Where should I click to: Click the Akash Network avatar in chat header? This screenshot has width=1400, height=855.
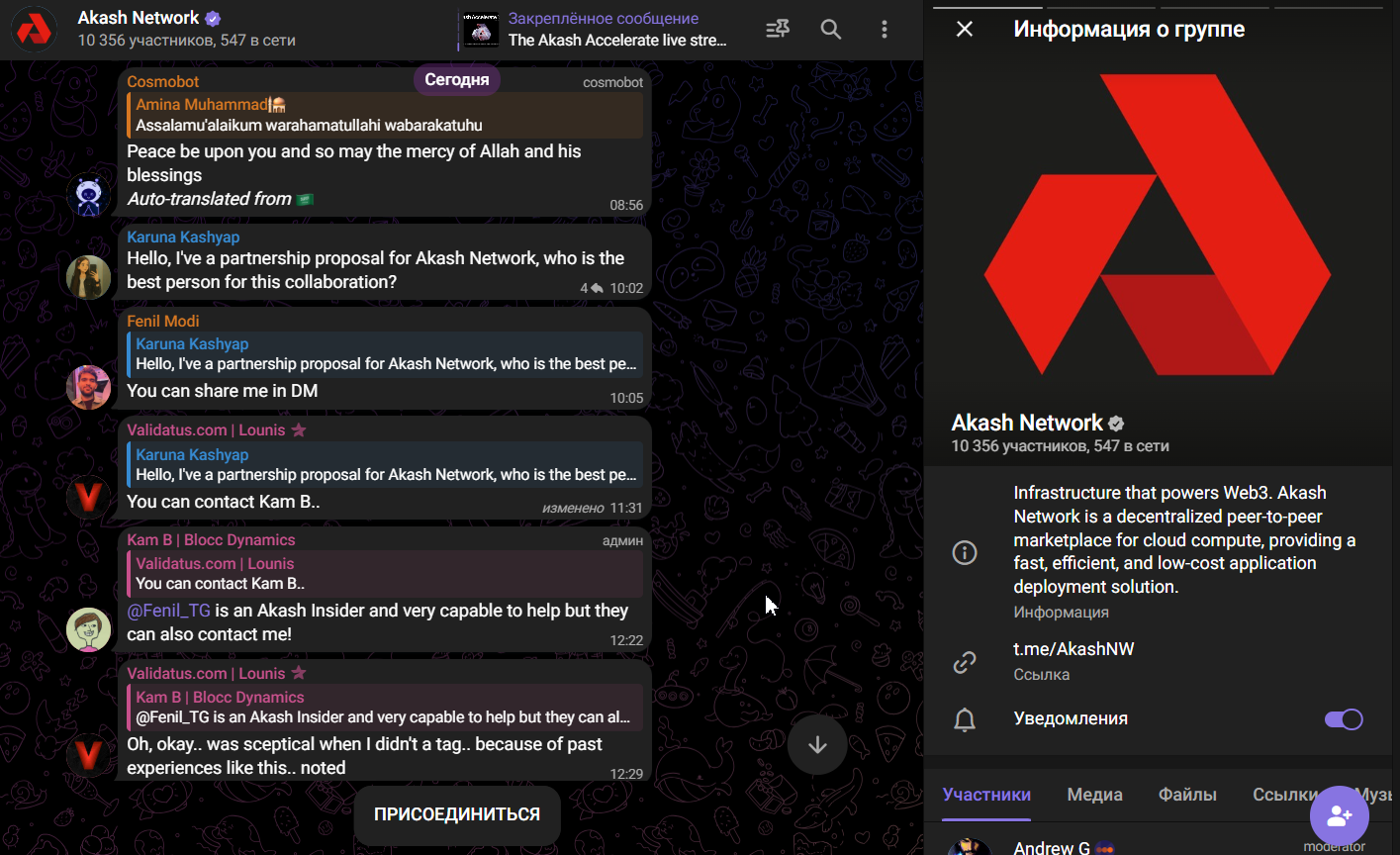35,30
